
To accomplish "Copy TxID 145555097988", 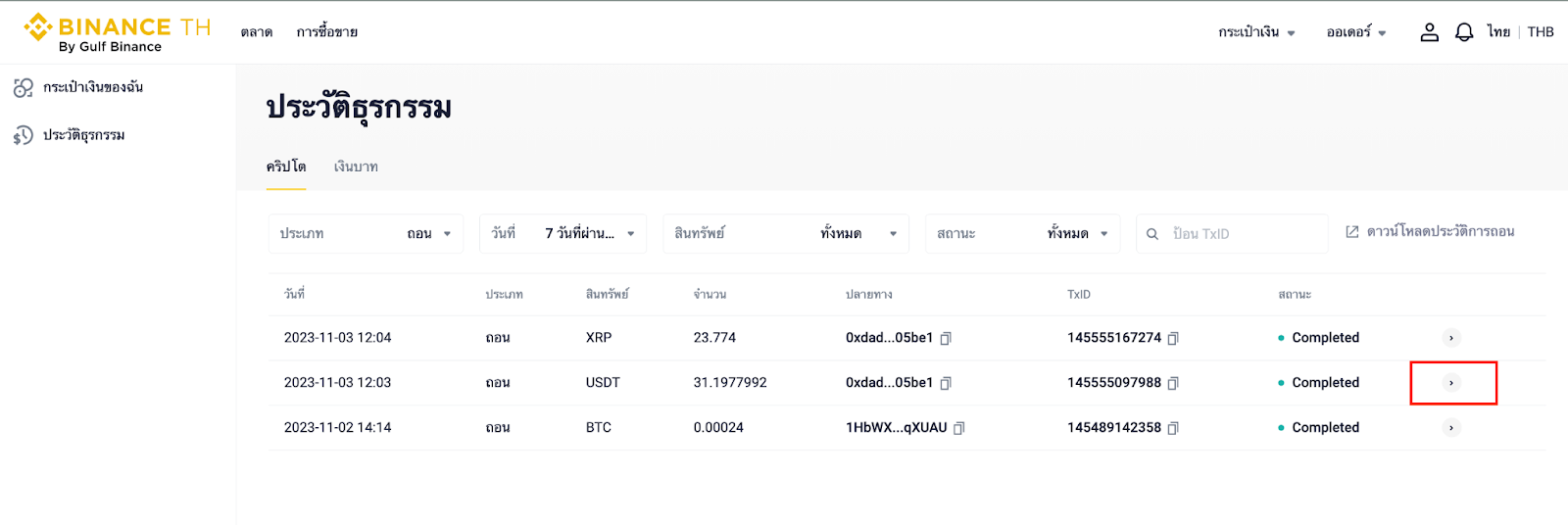I will point(1173,383).
